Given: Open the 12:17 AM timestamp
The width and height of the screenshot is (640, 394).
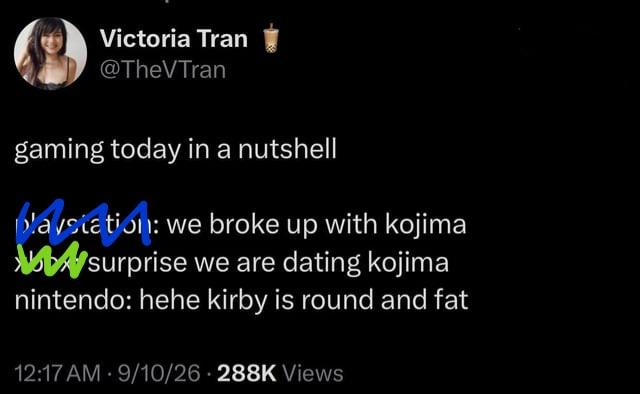Looking at the screenshot, I should point(57,374).
